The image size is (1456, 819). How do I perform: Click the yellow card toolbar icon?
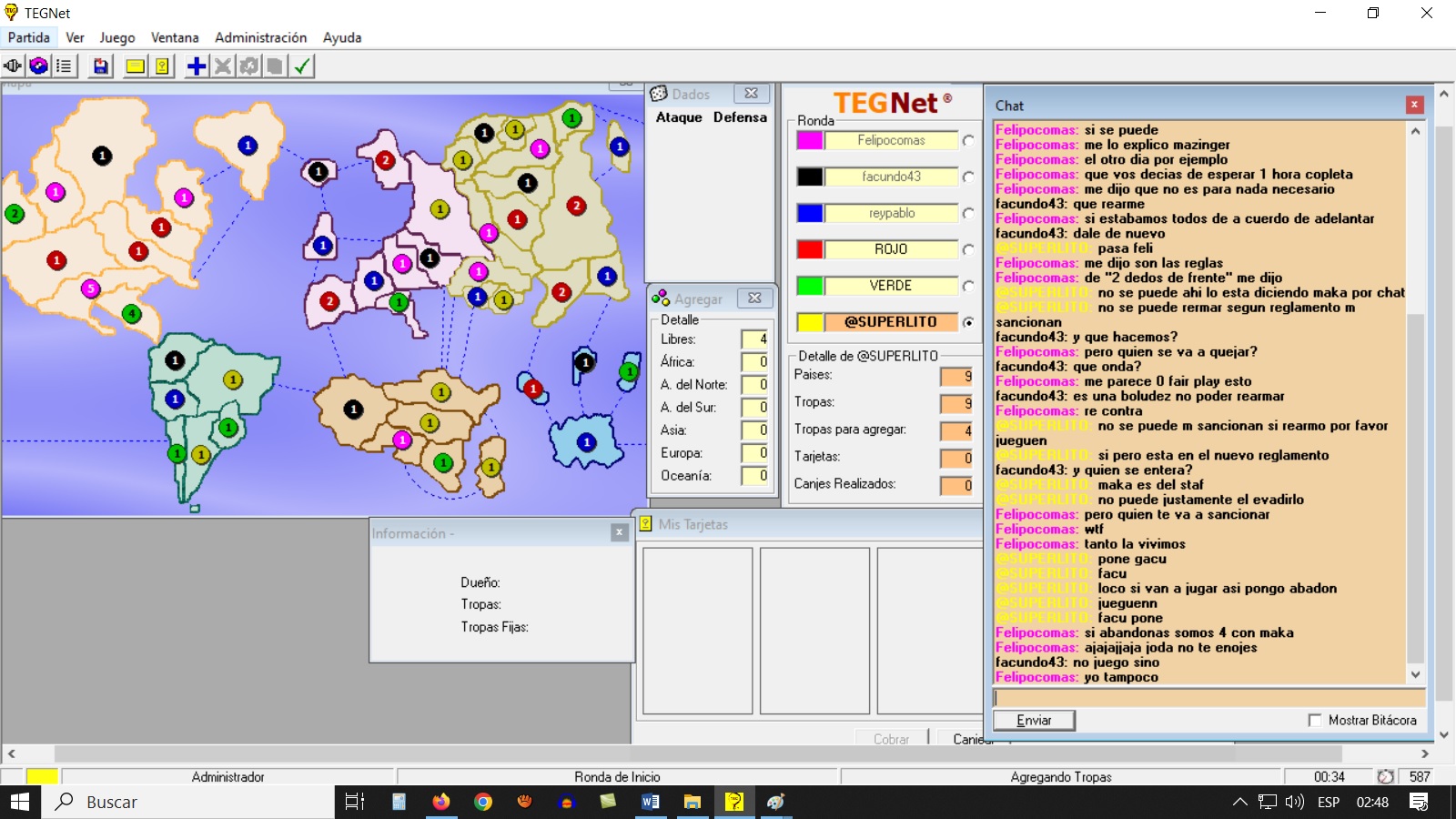[x=135, y=66]
